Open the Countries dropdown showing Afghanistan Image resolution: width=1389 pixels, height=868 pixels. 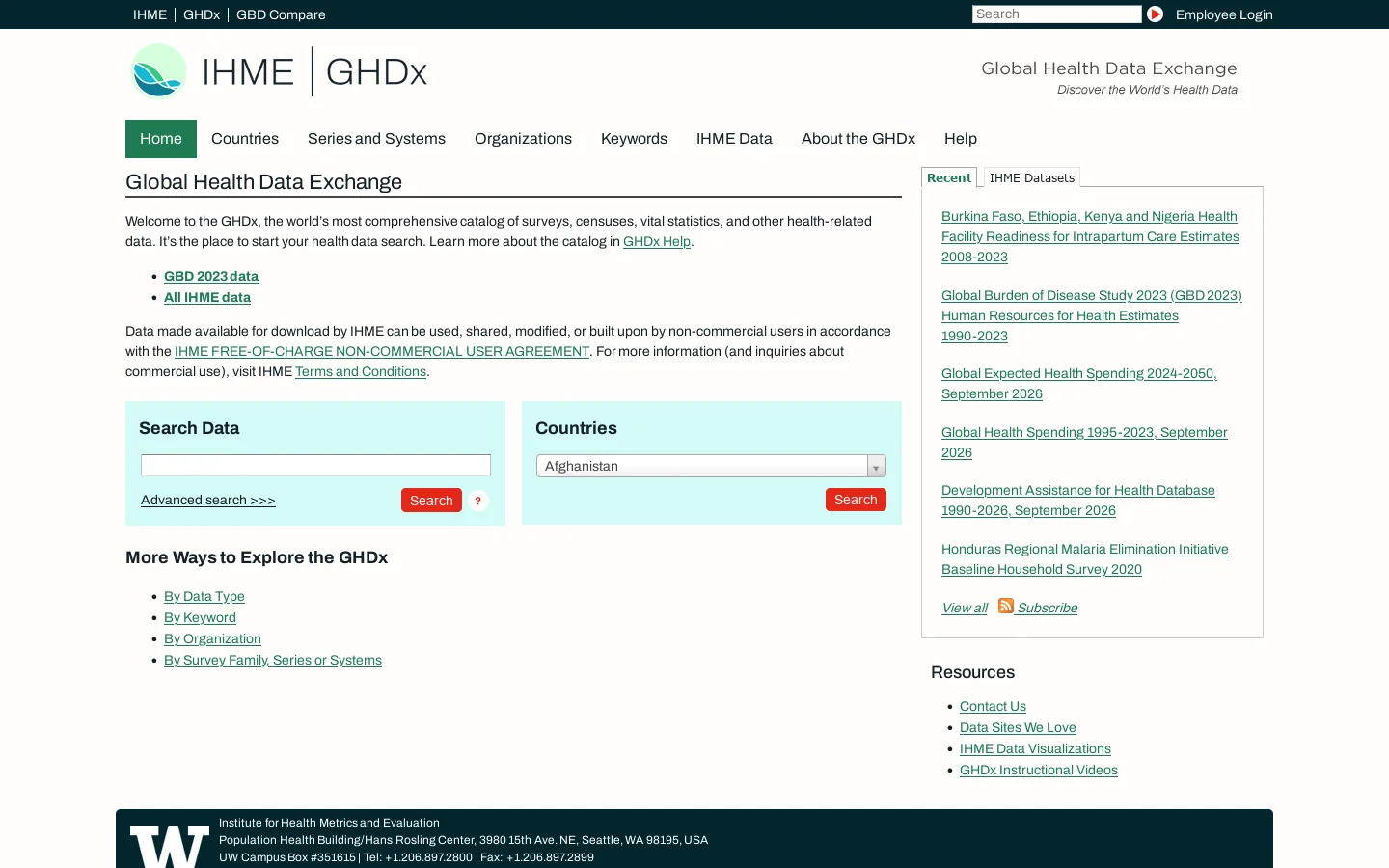pos(711,466)
